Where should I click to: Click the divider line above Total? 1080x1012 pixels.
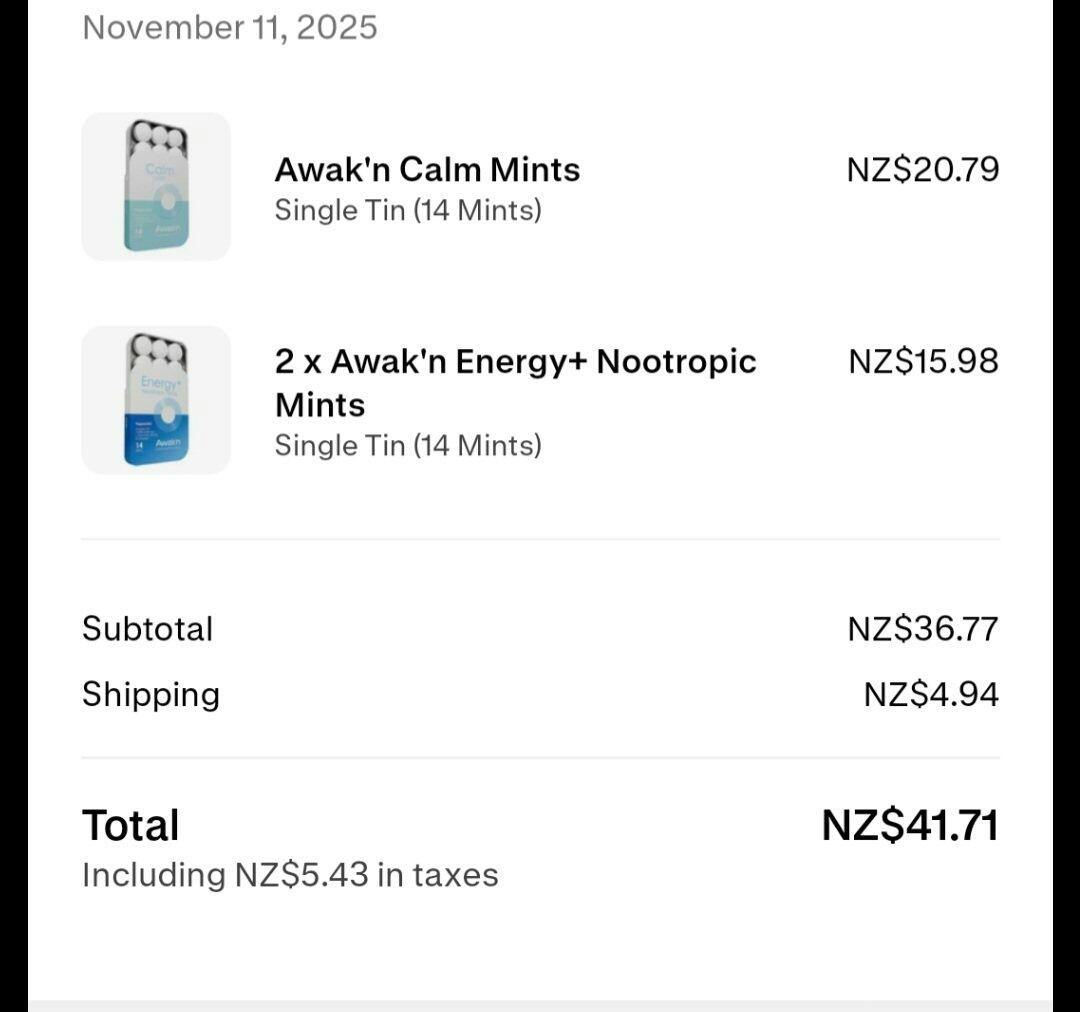(x=540, y=758)
